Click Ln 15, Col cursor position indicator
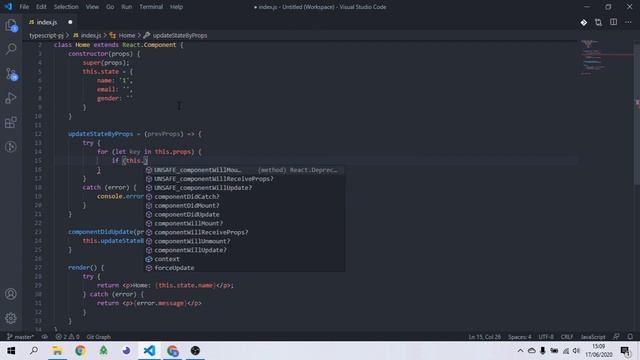The image size is (640, 360). click(484, 337)
